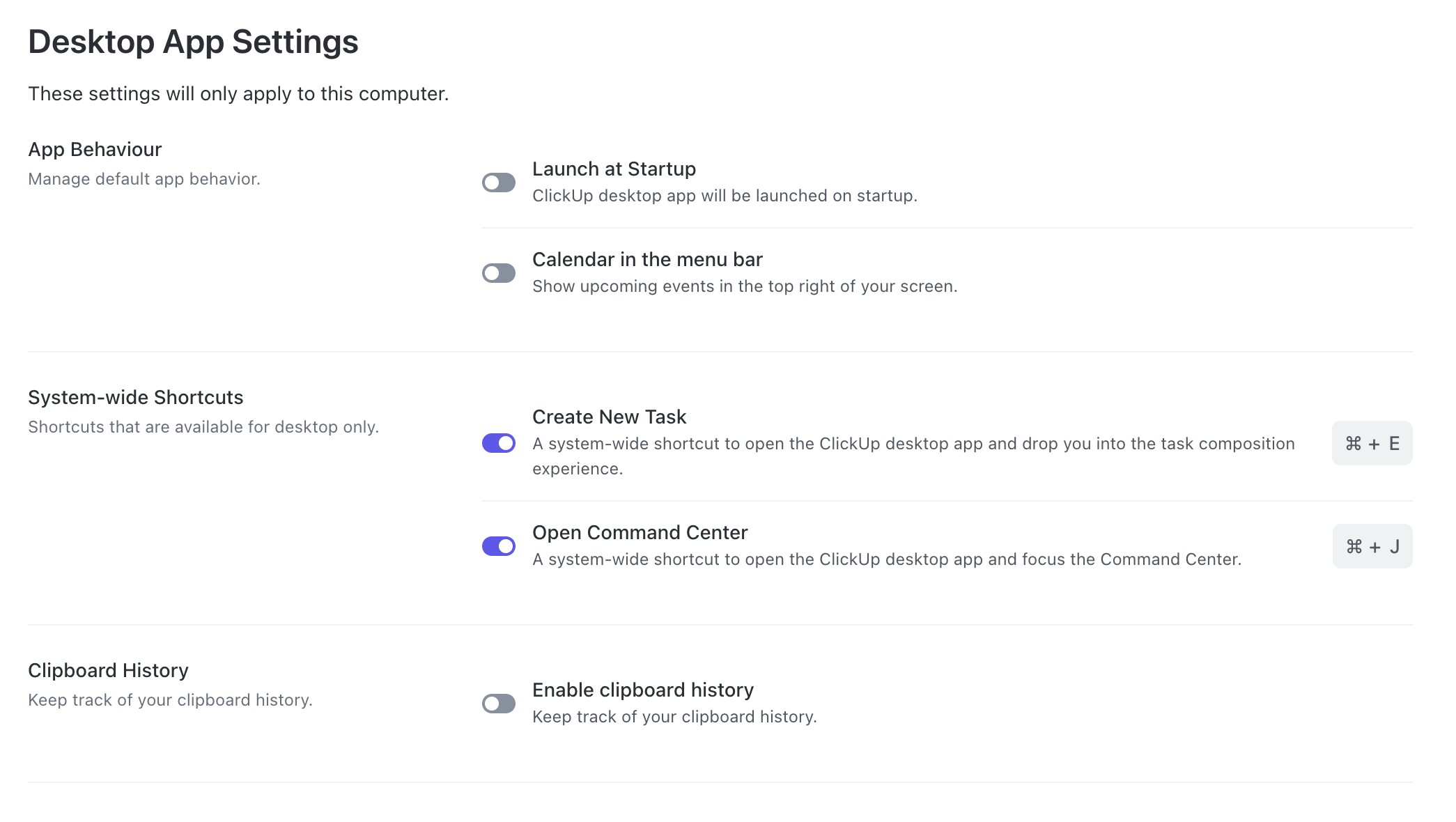Click the Enable clipboard history label
Viewport: 1456px width, 822px height.
coord(642,690)
